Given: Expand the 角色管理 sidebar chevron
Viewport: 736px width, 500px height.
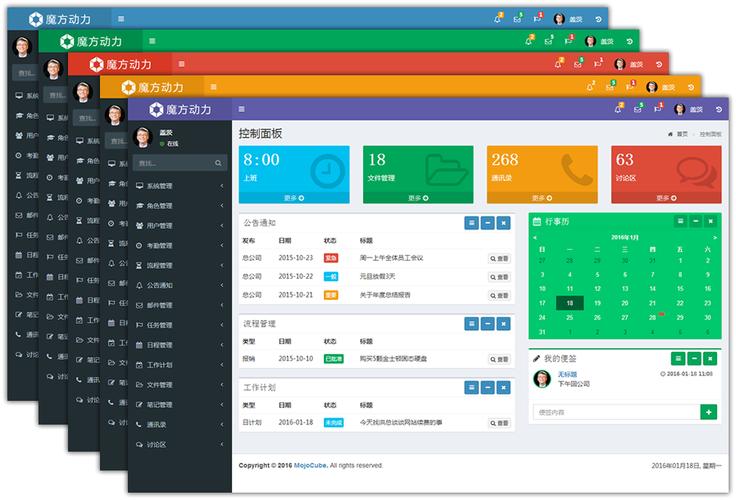Looking at the screenshot, I should click(222, 206).
